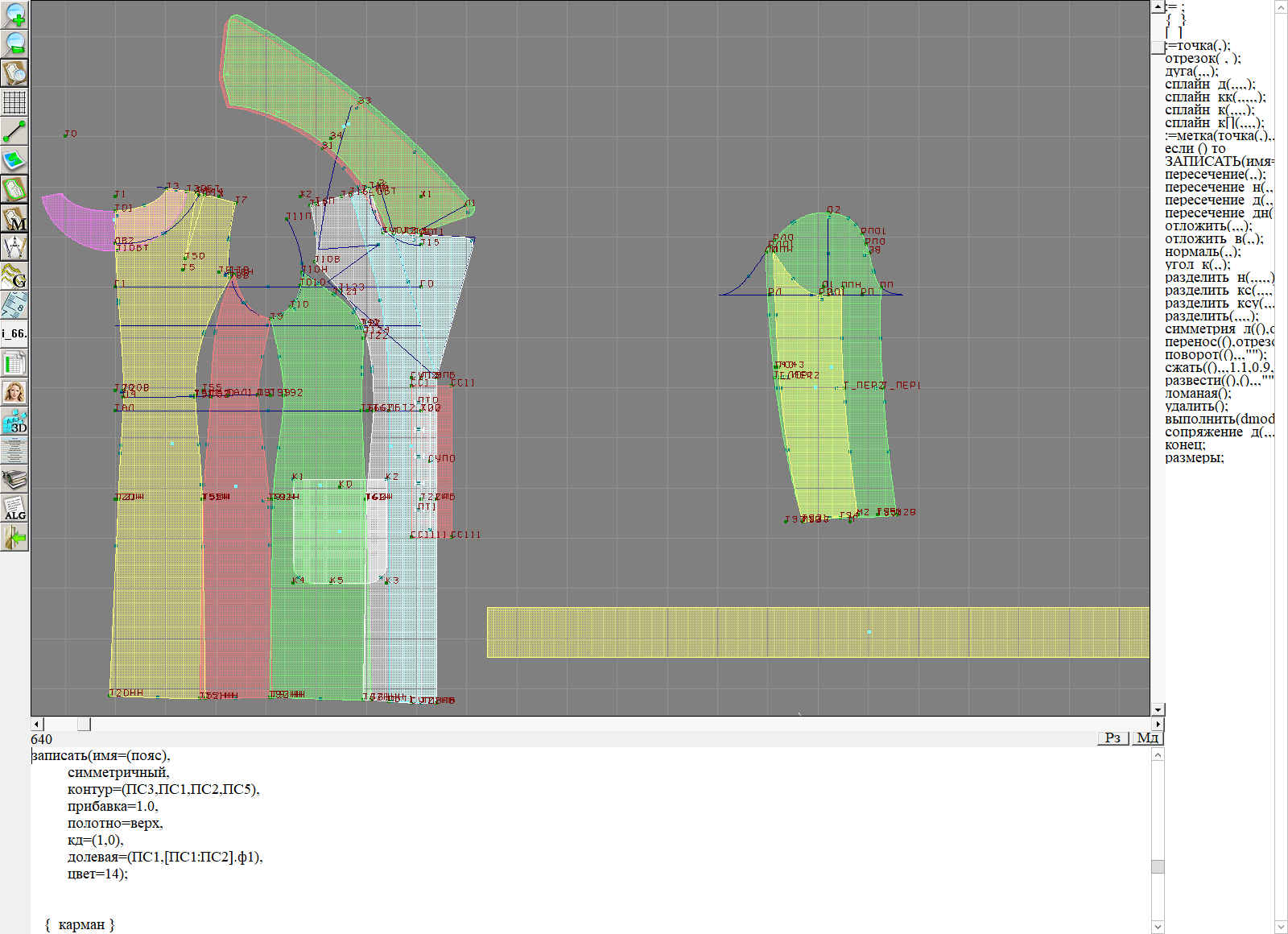Click the zoom in magnifier icon
The width and height of the screenshot is (1288, 934).
(x=14, y=14)
